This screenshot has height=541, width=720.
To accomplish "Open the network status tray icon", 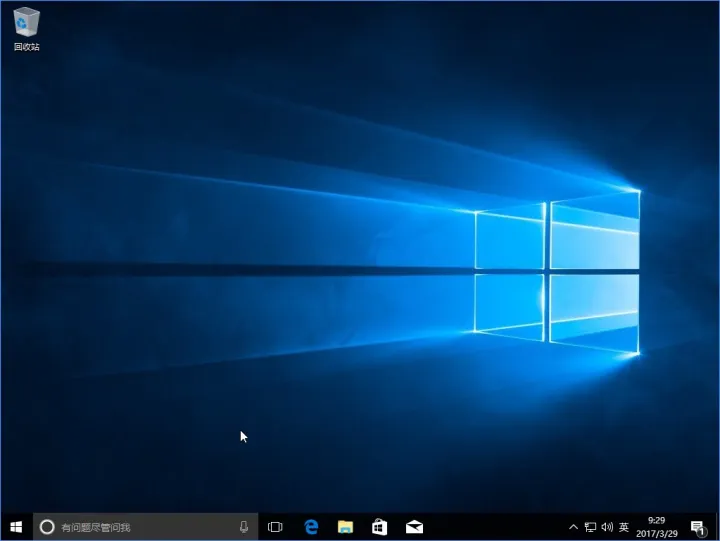I will 590,527.
